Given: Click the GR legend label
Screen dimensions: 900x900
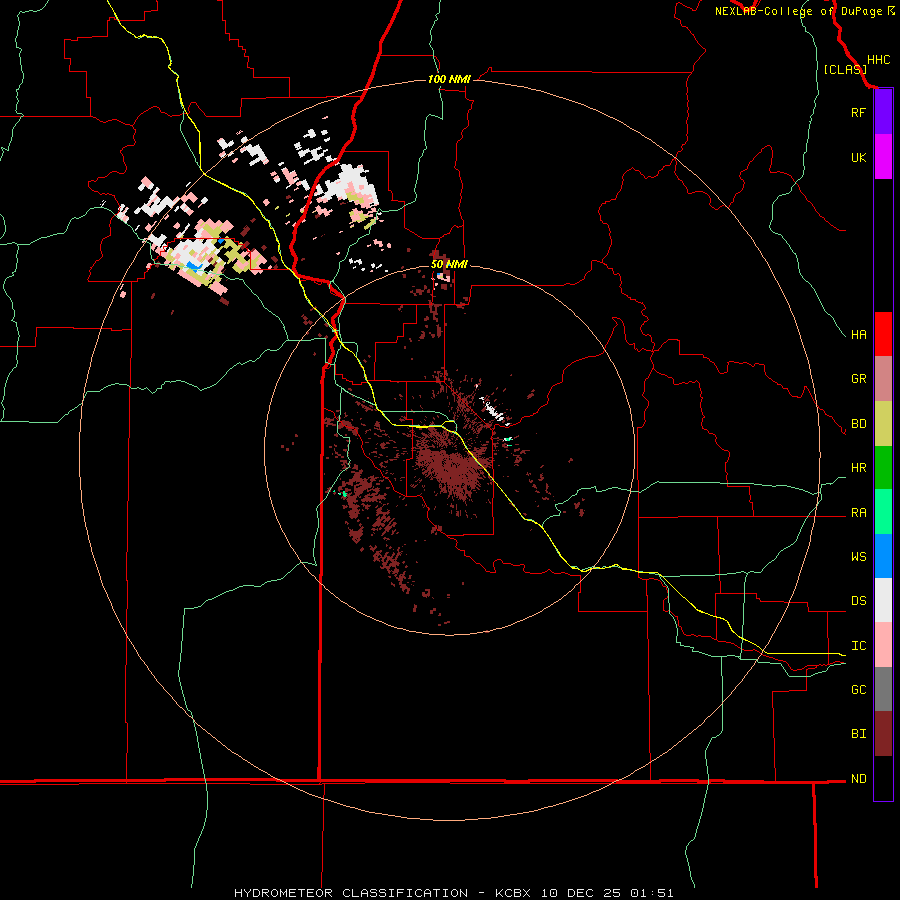Looking at the screenshot, I should click(858, 379).
